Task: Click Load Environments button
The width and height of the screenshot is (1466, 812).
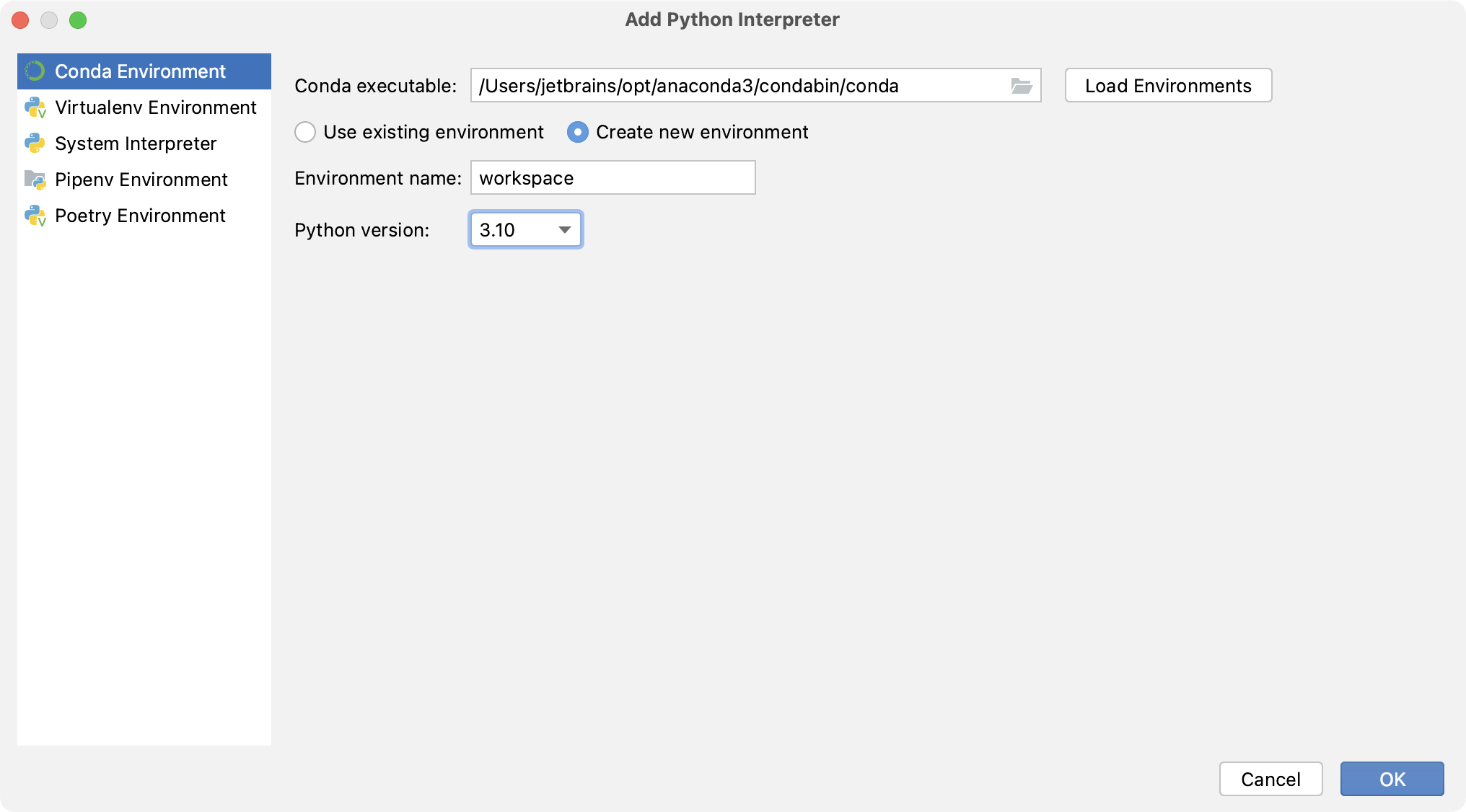Action: (1168, 84)
